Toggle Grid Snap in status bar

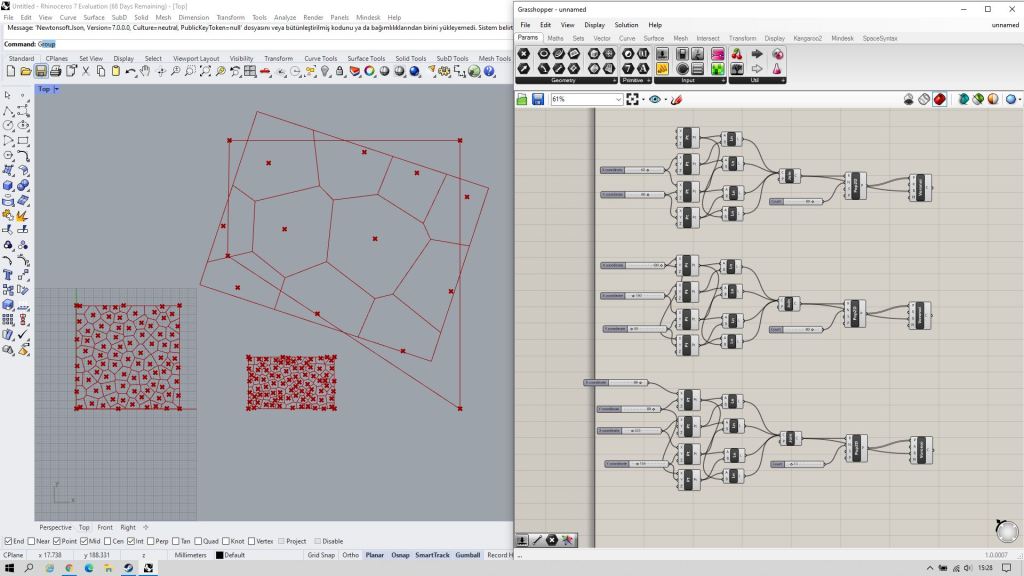click(x=321, y=554)
